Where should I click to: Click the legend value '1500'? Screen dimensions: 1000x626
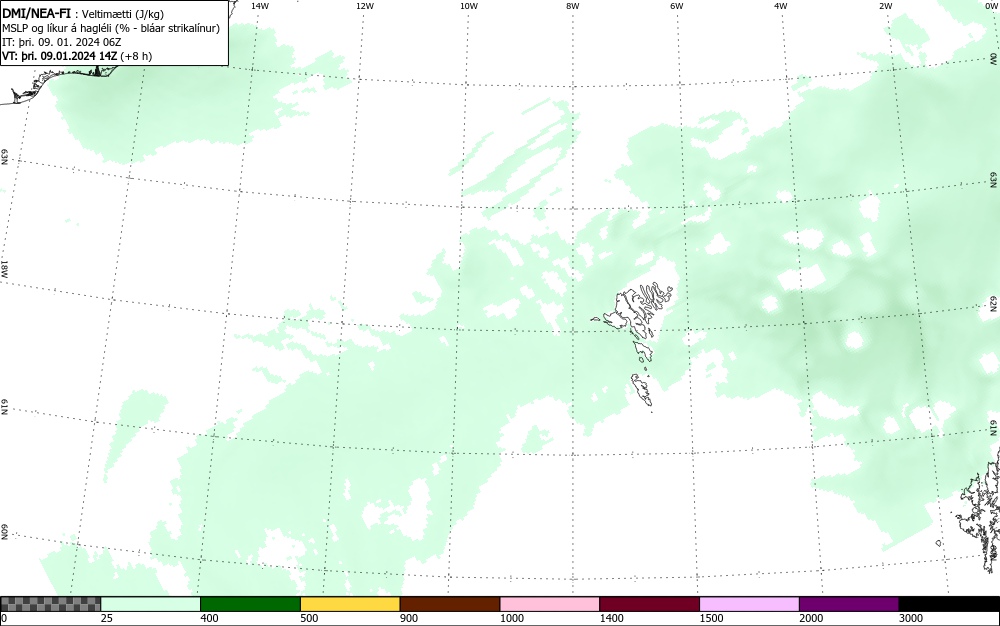click(712, 618)
